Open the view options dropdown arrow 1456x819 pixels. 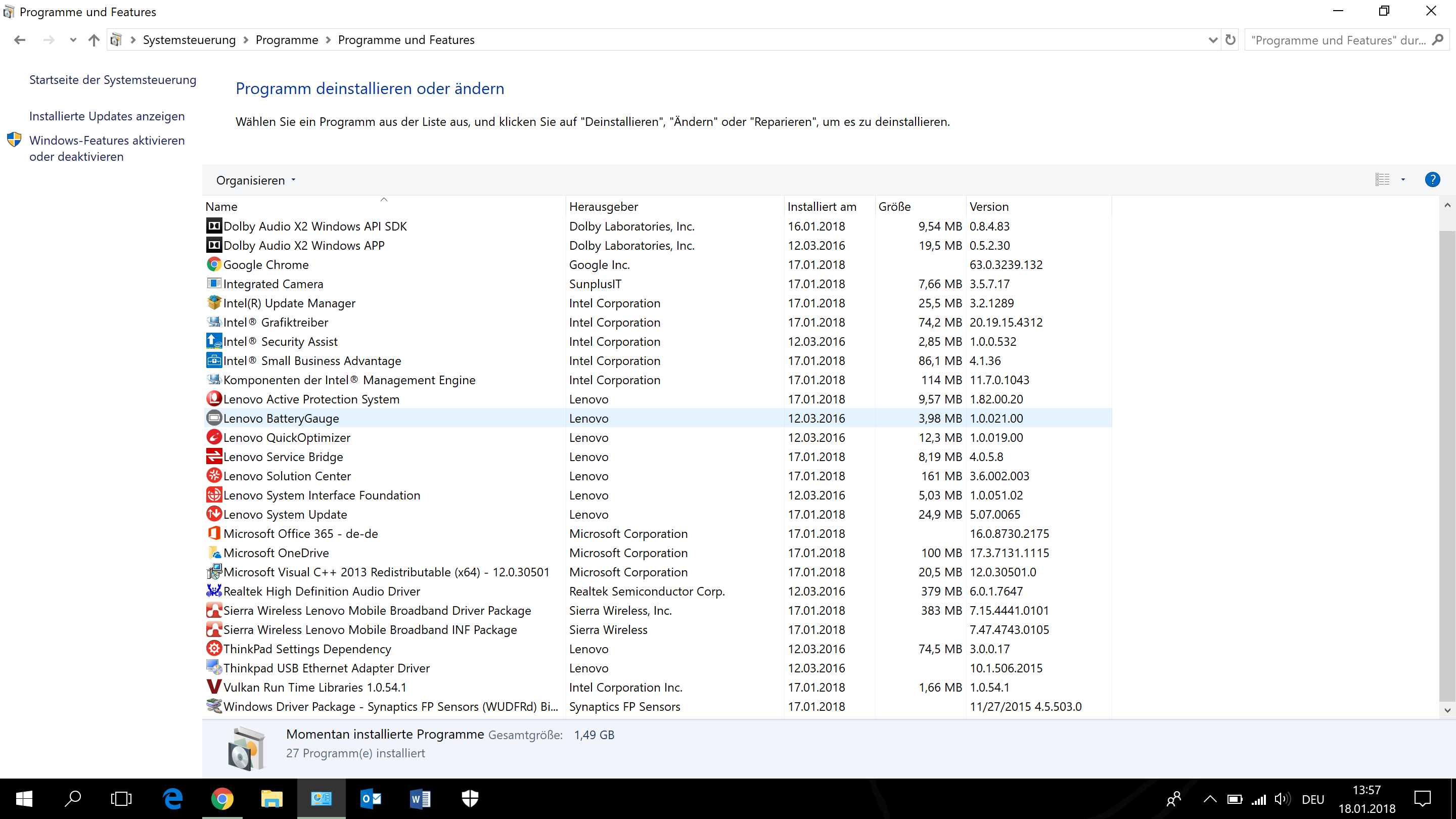pyautogui.click(x=1402, y=180)
